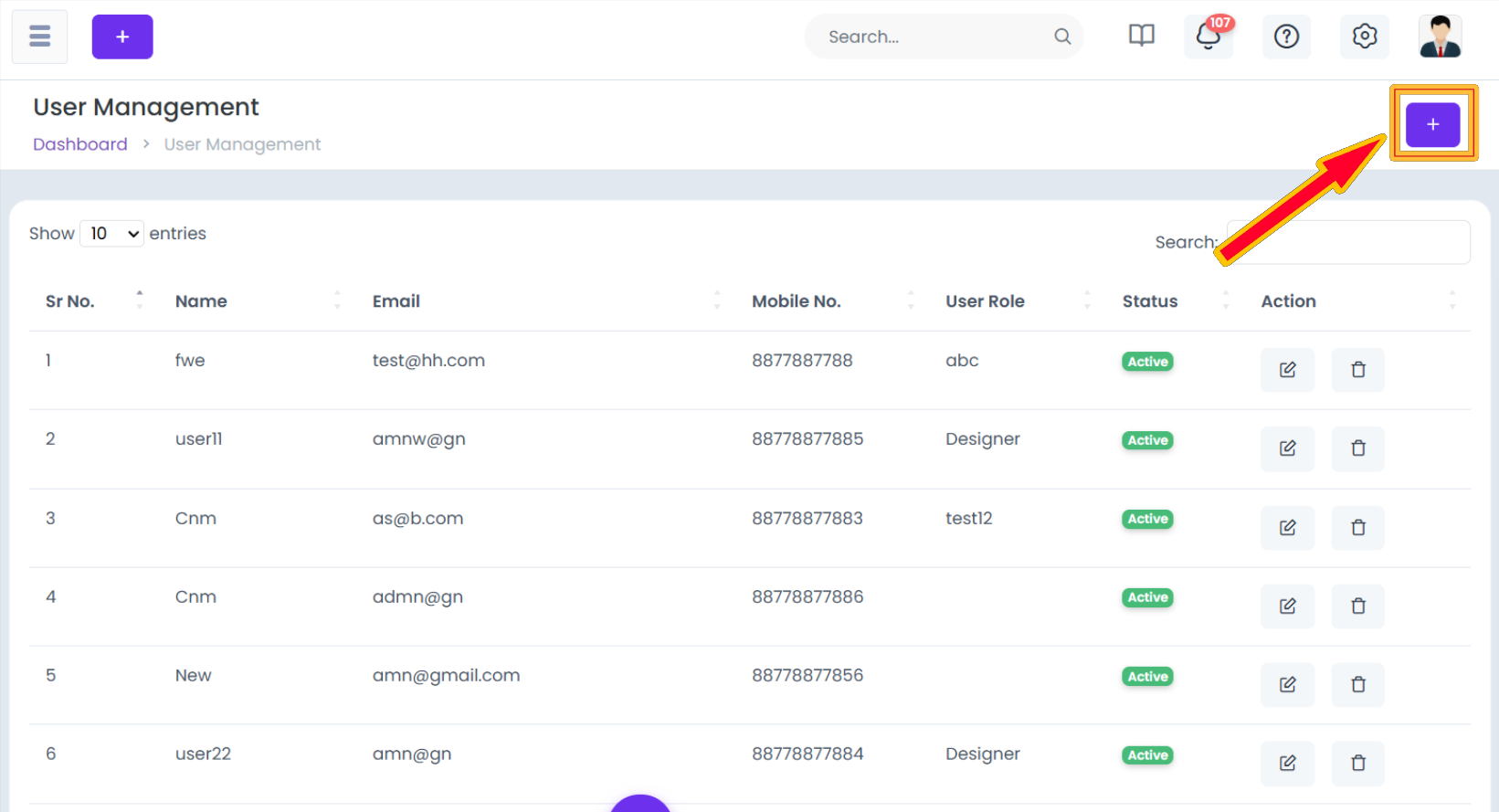Click the User Management page heading
Image resolution: width=1499 pixels, height=812 pixels.
(x=146, y=108)
